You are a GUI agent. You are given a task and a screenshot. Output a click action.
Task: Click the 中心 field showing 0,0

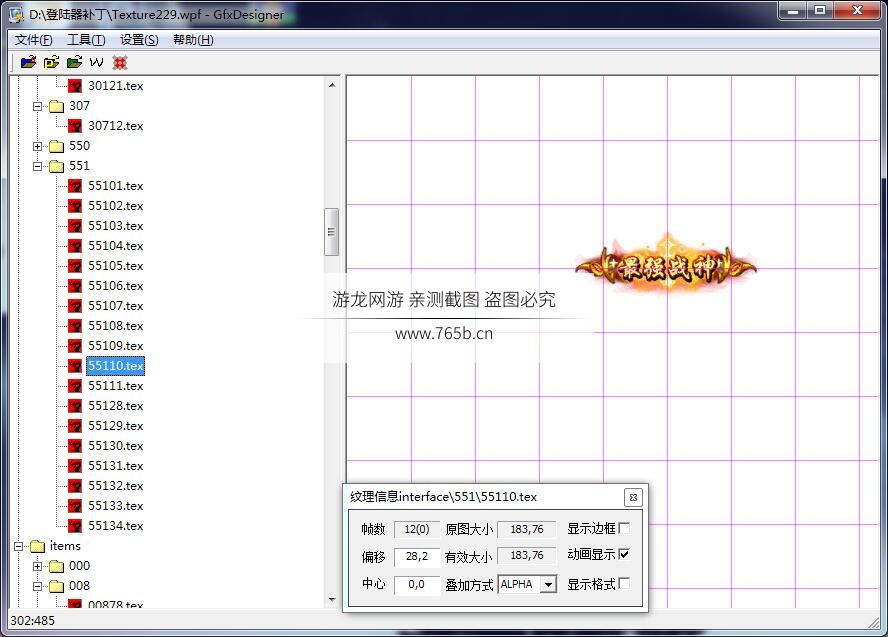[x=417, y=584]
